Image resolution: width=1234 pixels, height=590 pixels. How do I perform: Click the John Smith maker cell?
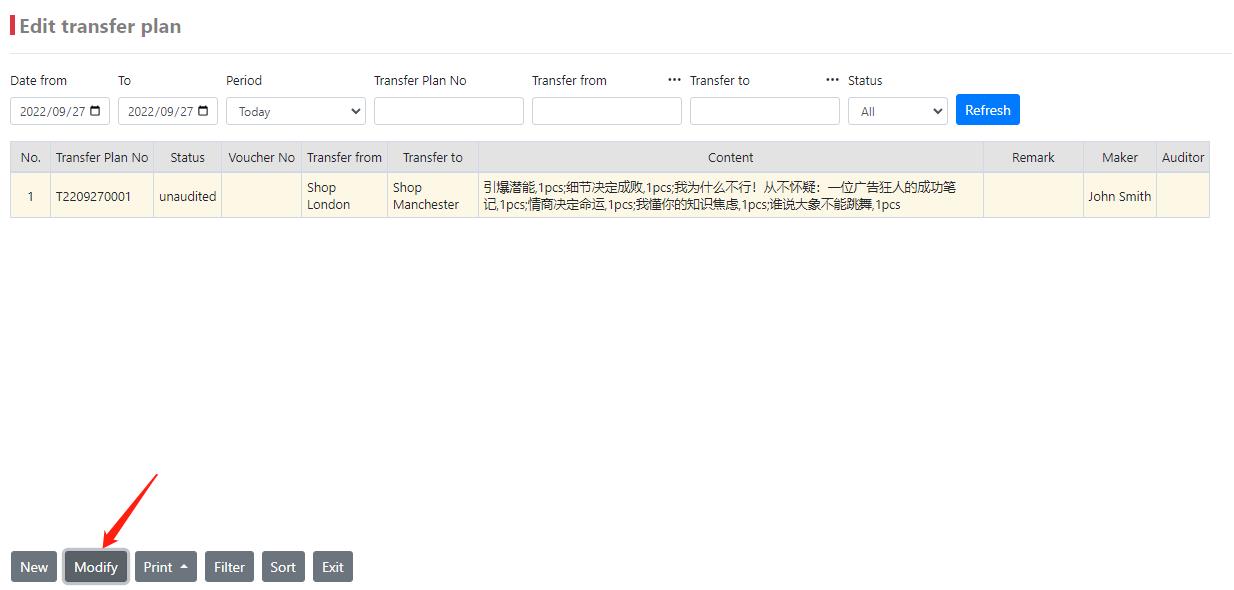[x=1120, y=196]
